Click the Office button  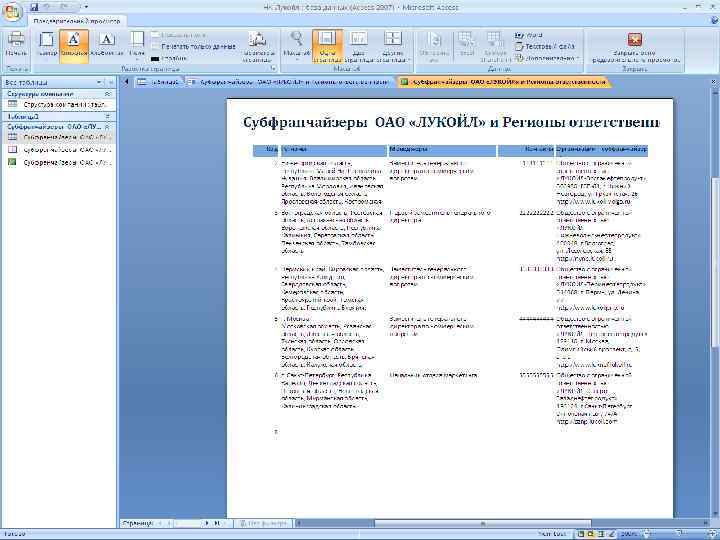(12, 11)
